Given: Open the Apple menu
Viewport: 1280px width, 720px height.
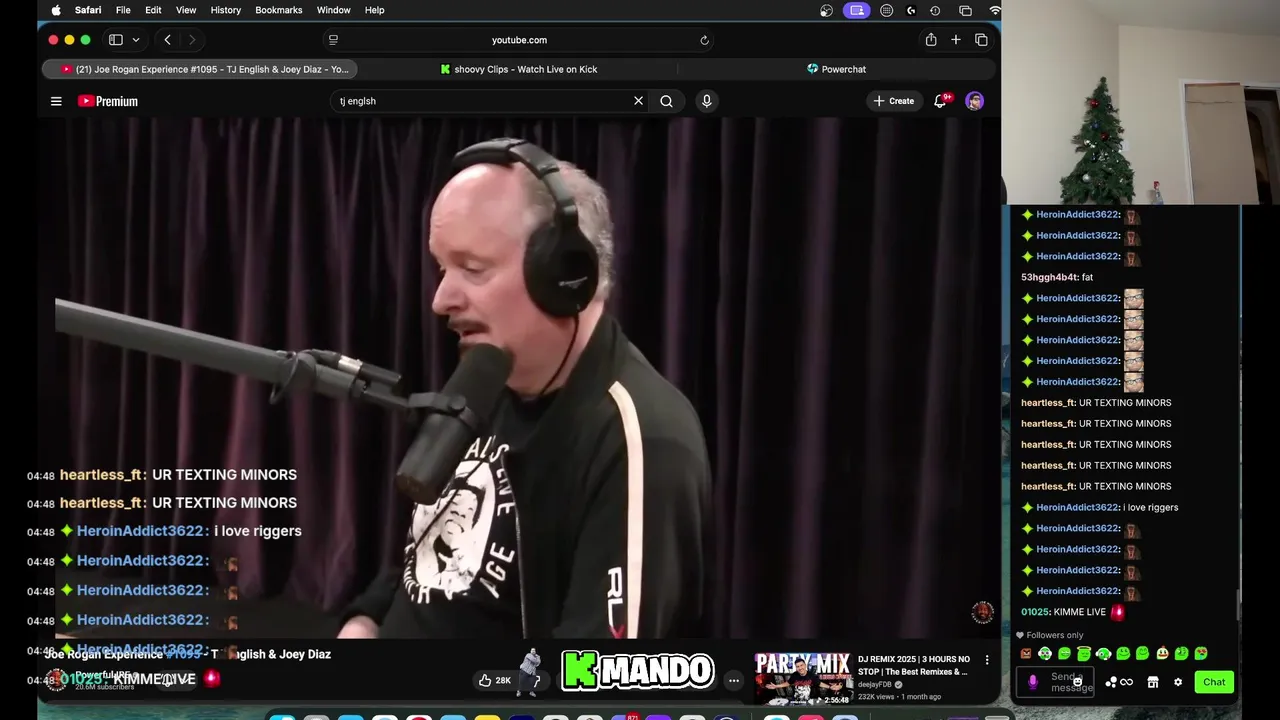Looking at the screenshot, I should [56, 10].
